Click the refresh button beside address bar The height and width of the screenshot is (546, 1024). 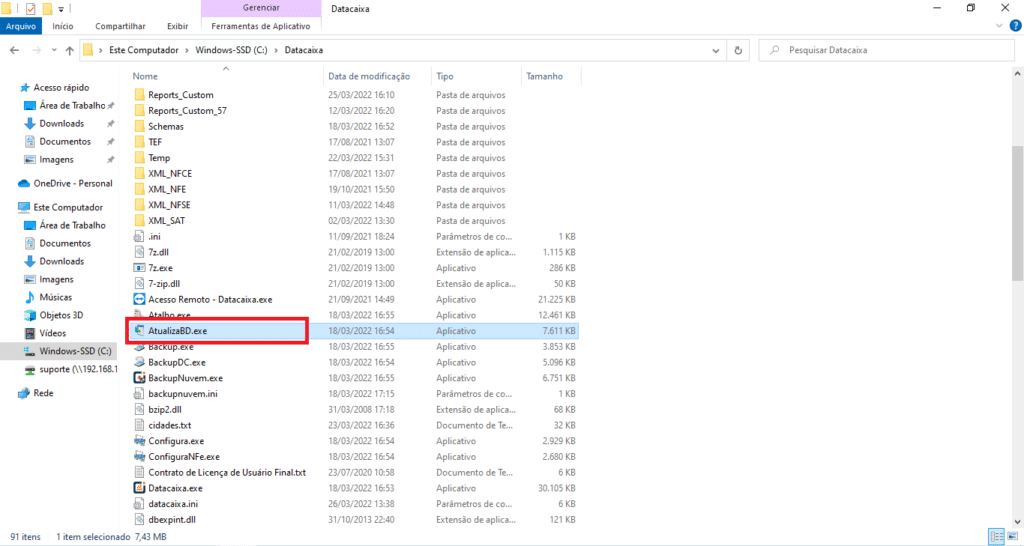tap(738, 49)
